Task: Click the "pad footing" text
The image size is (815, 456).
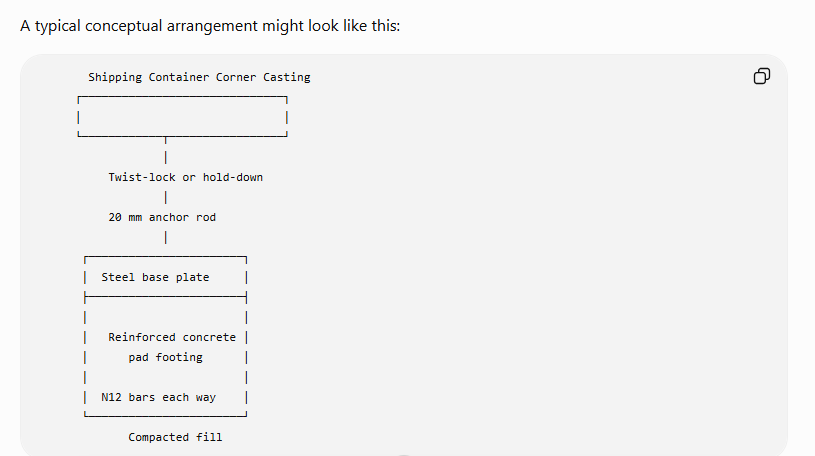Action: click(165, 357)
